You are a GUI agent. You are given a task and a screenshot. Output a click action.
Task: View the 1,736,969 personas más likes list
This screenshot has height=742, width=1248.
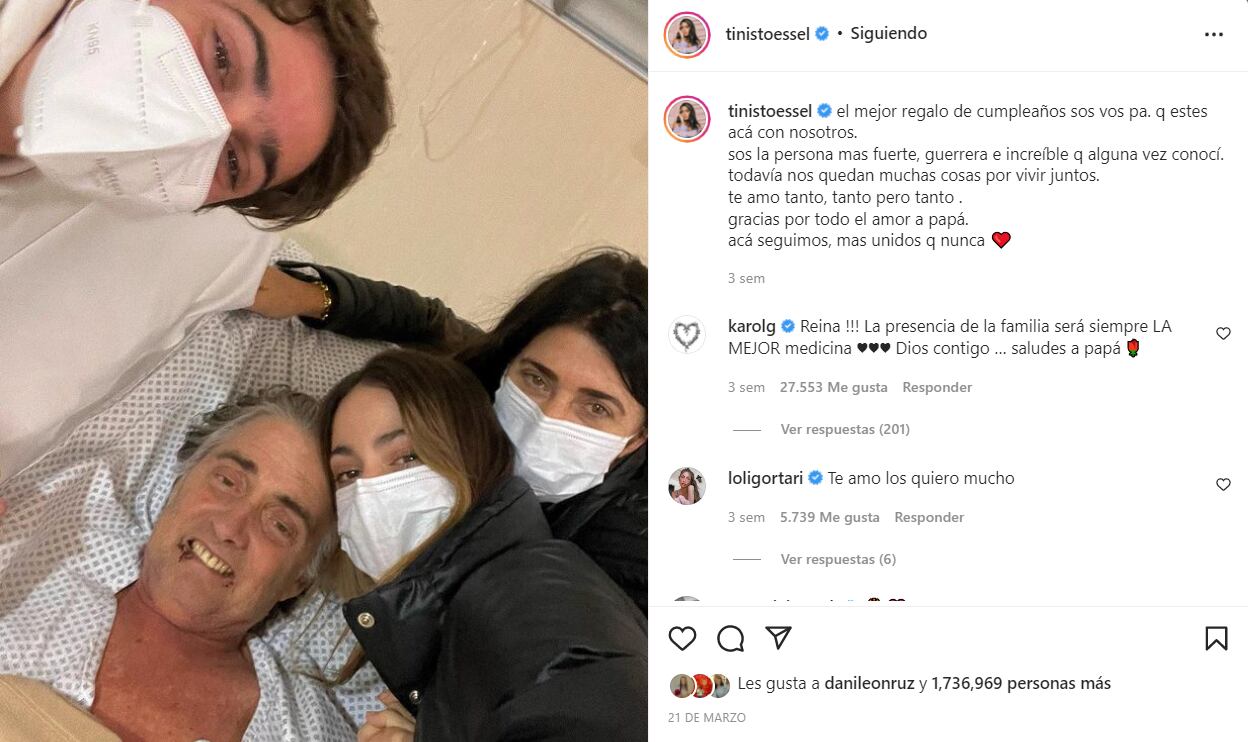pyautogui.click(x=1021, y=684)
